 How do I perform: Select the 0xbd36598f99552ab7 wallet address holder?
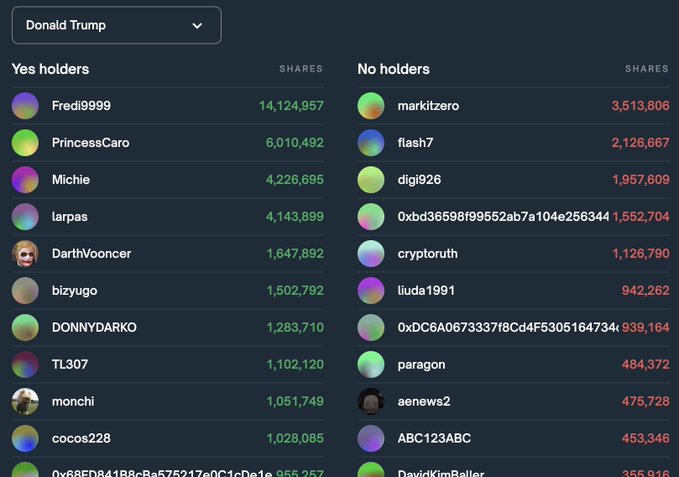click(503, 216)
